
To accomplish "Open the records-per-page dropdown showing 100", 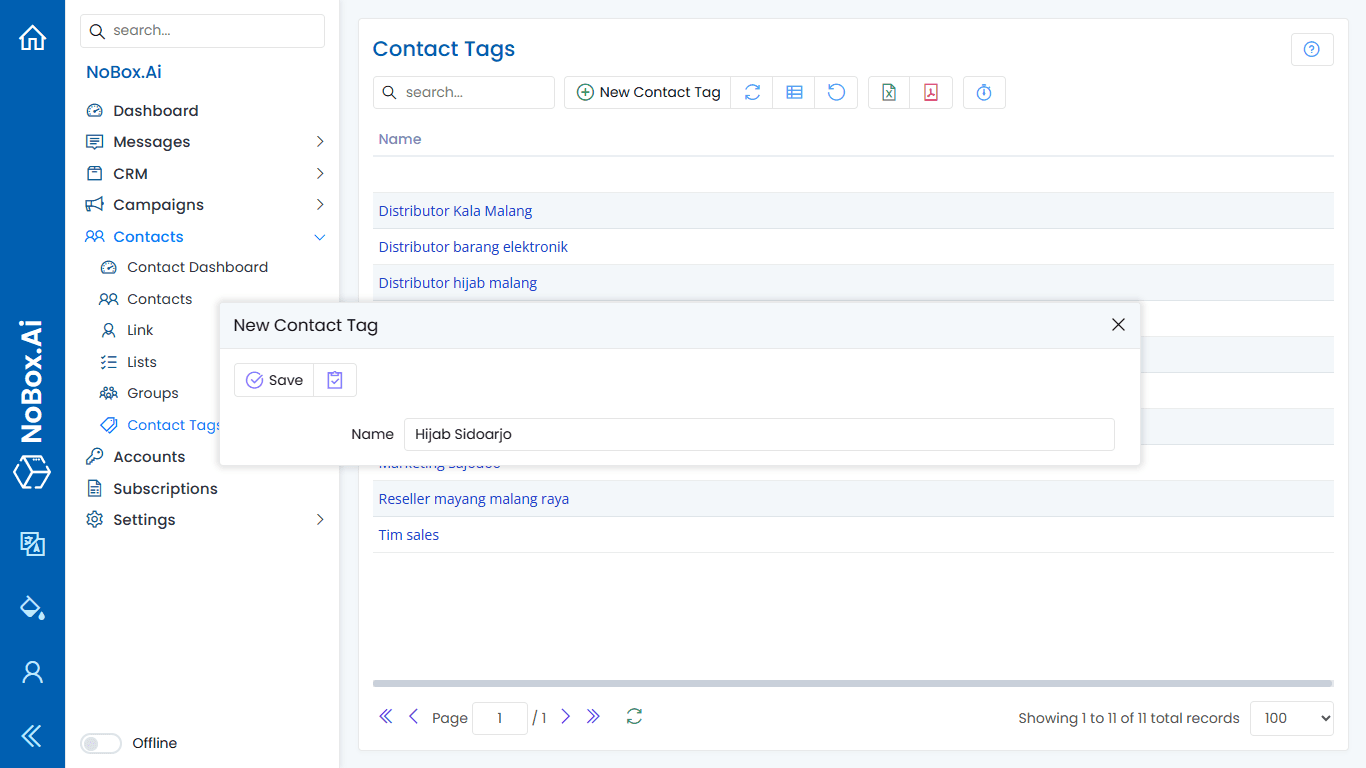I will [1291, 718].
